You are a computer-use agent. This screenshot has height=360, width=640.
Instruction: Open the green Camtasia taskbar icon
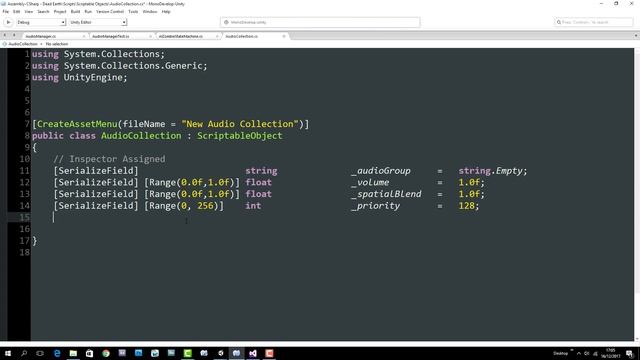[187, 353]
